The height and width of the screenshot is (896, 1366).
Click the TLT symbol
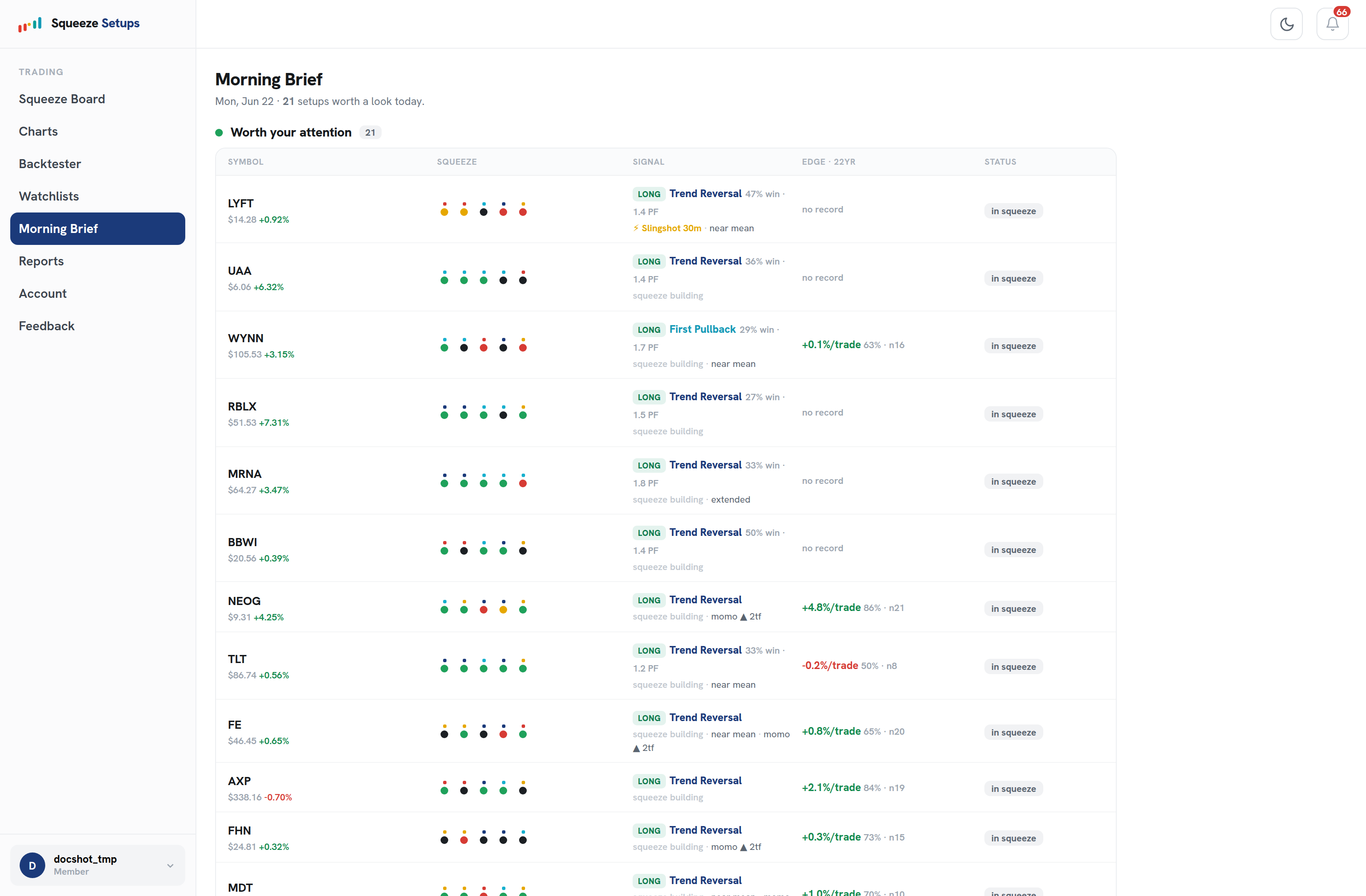pos(237,659)
